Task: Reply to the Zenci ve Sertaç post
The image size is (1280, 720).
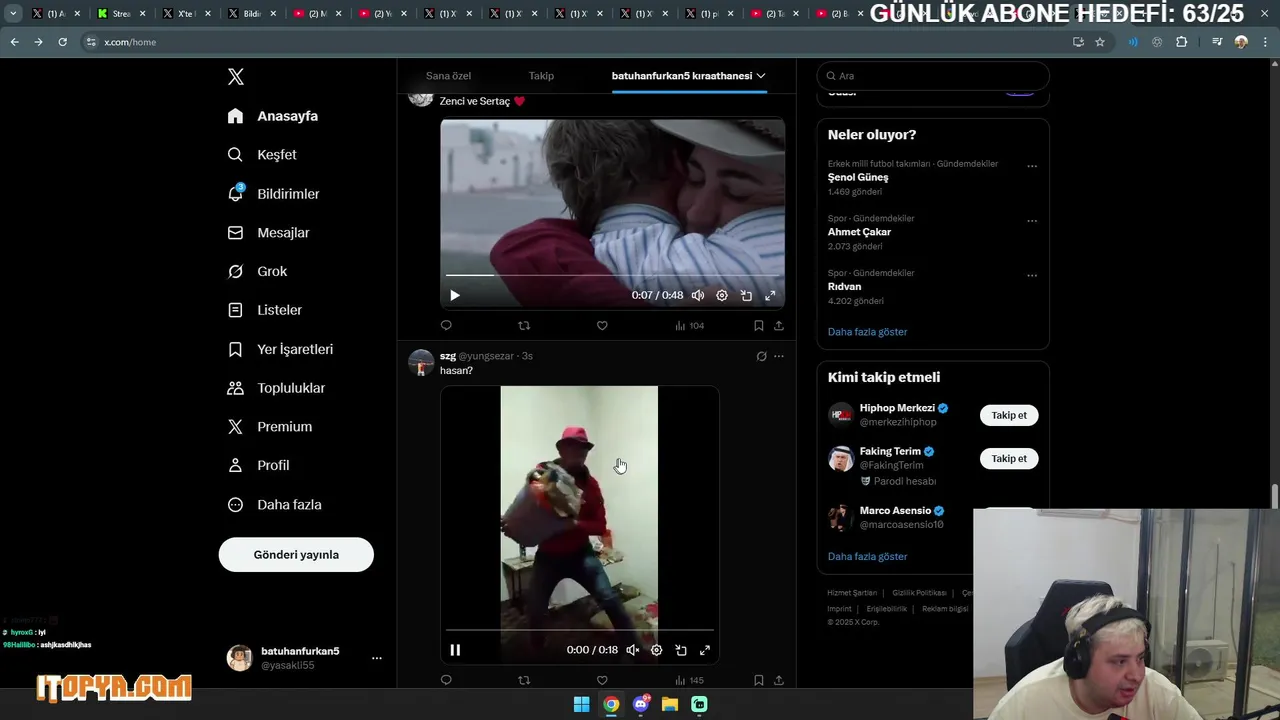Action: coord(446,325)
